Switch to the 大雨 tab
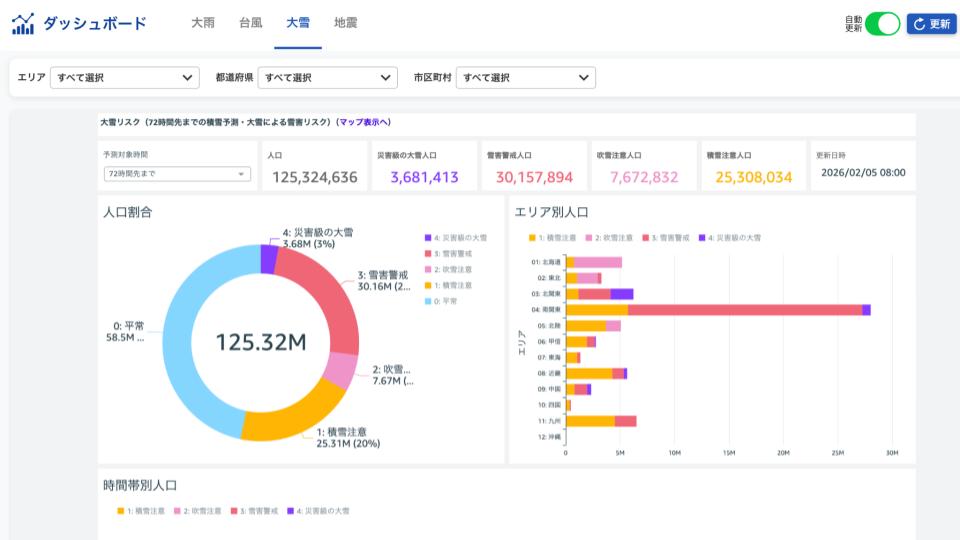 (x=203, y=23)
